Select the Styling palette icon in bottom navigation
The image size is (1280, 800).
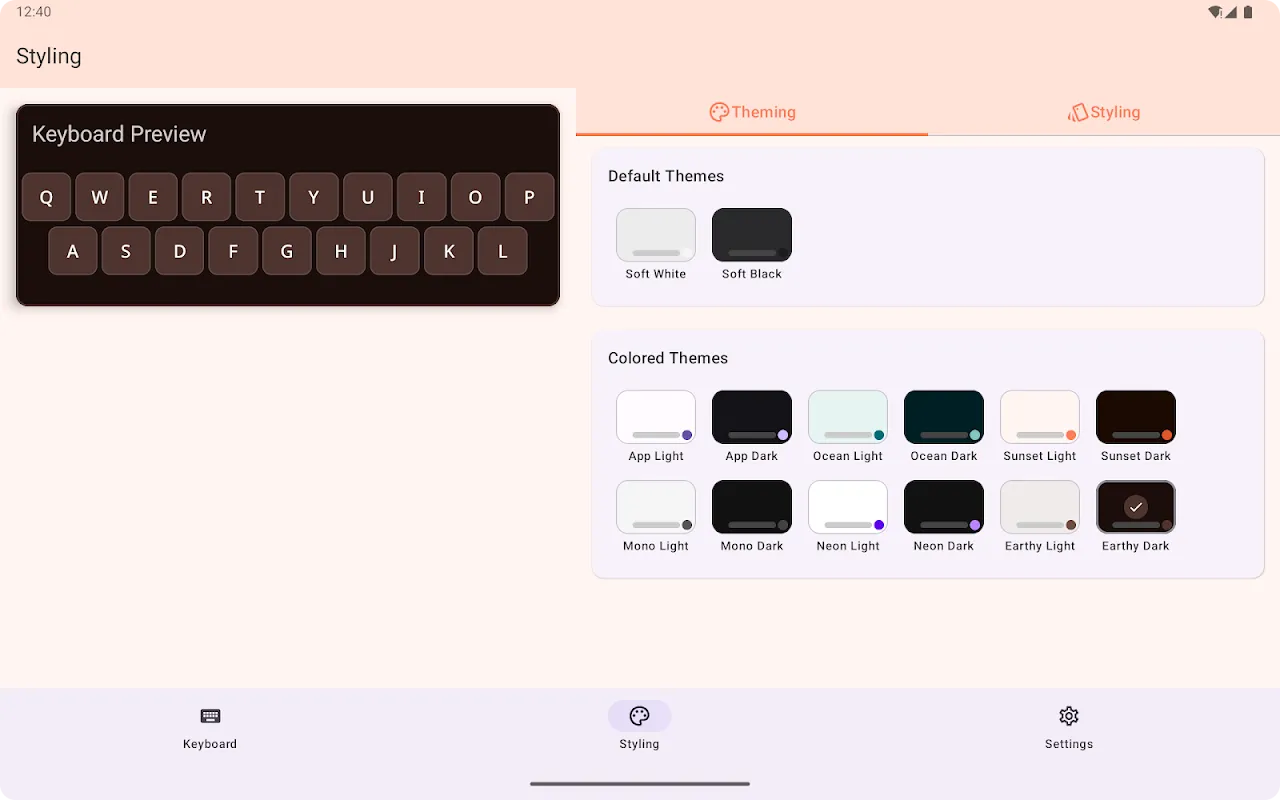[x=640, y=716]
